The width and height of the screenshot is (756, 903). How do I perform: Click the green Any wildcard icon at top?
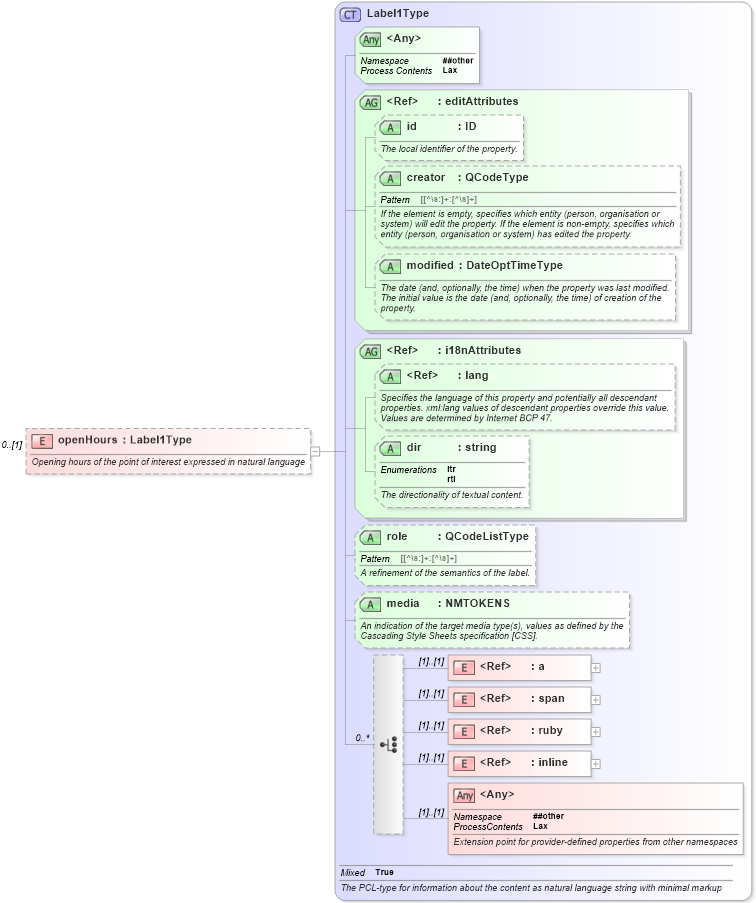(370, 39)
